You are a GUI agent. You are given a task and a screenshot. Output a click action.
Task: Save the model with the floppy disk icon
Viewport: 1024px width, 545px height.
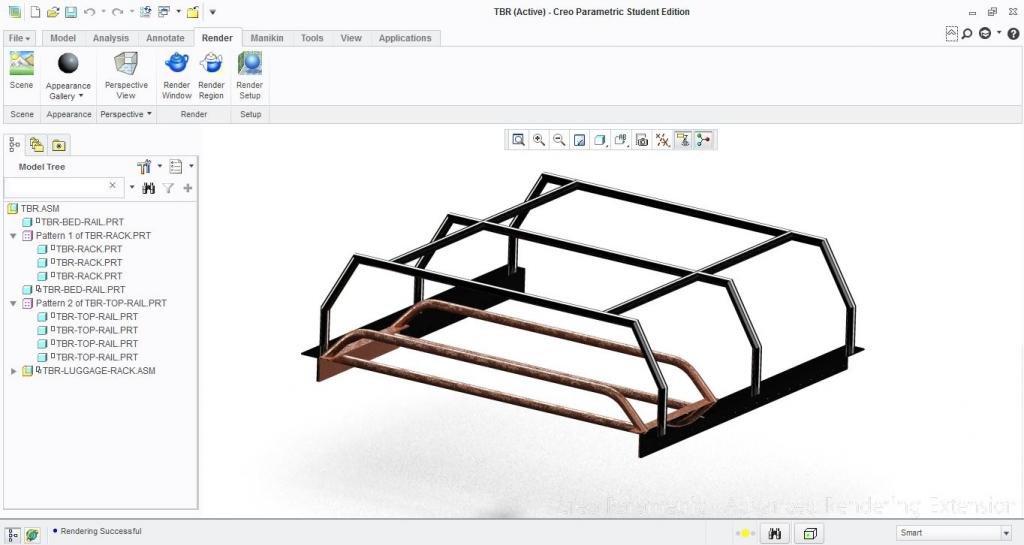pos(71,12)
